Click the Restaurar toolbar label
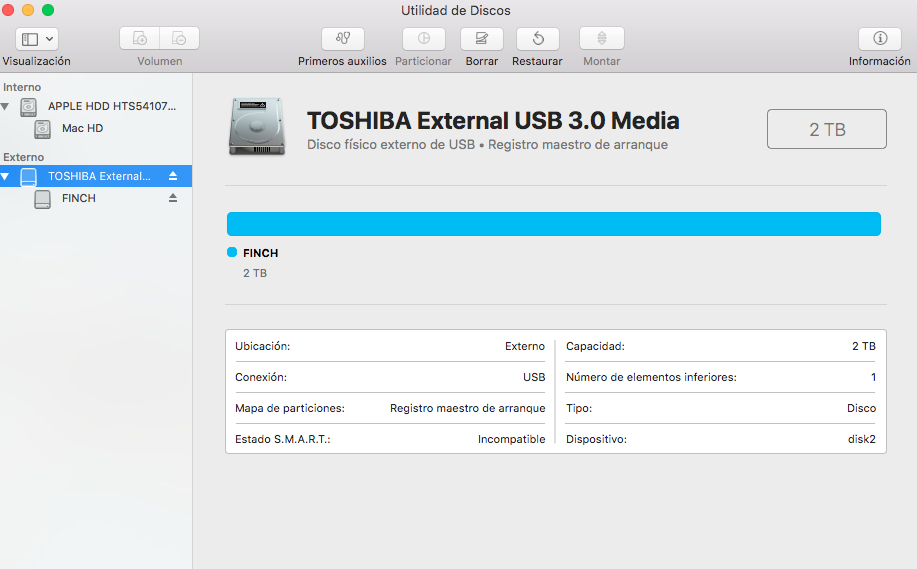Screen dimensions: 917x569 tap(537, 61)
